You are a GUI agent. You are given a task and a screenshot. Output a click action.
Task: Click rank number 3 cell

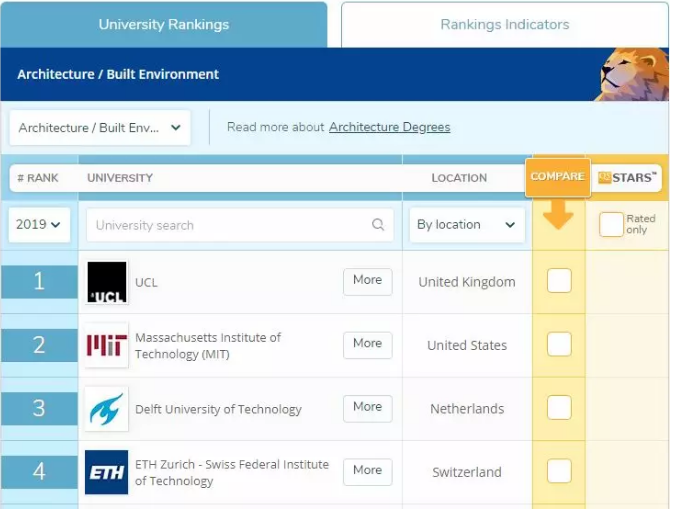(x=39, y=410)
